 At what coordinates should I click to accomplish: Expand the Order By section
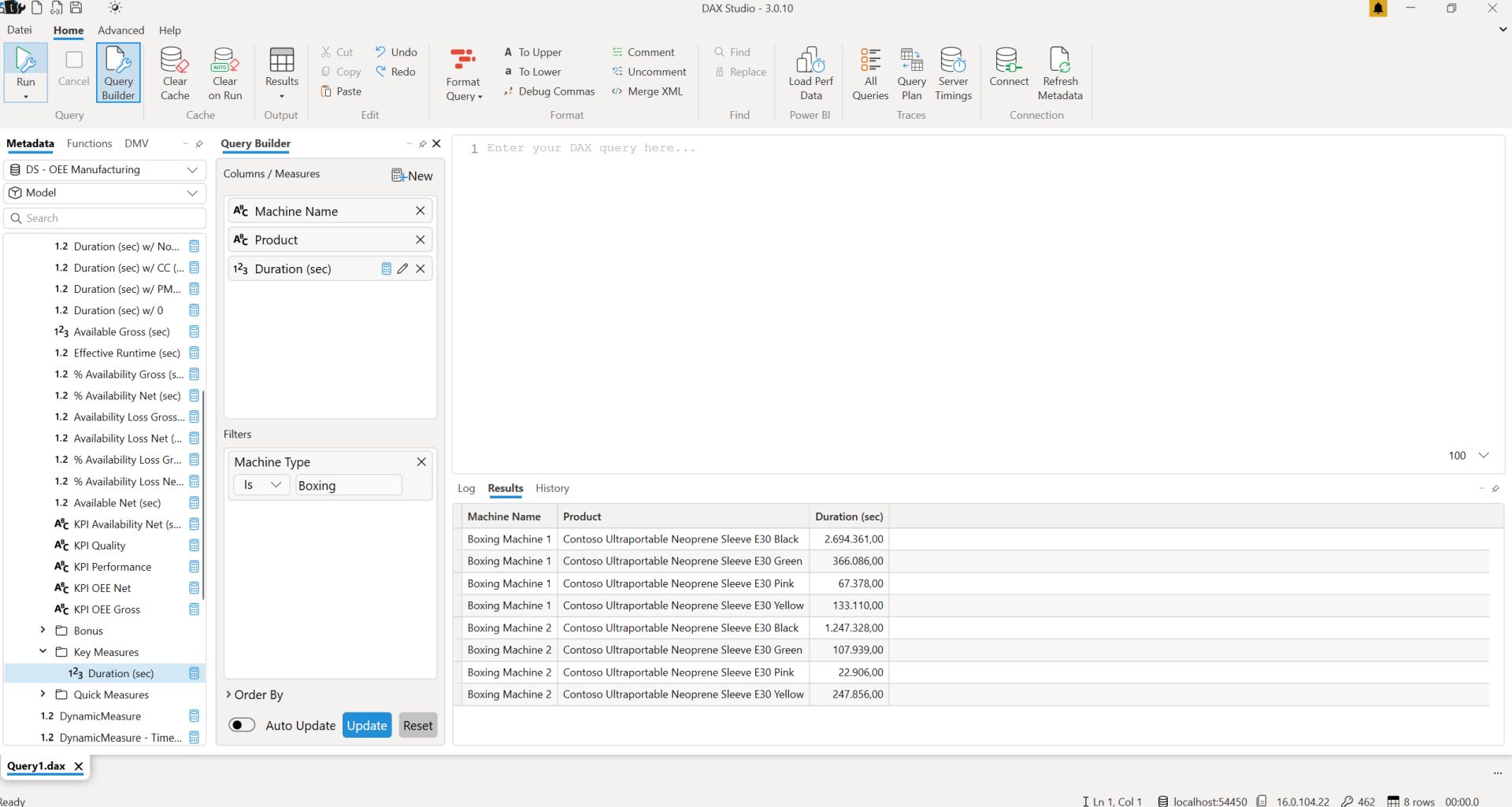[254, 694]
